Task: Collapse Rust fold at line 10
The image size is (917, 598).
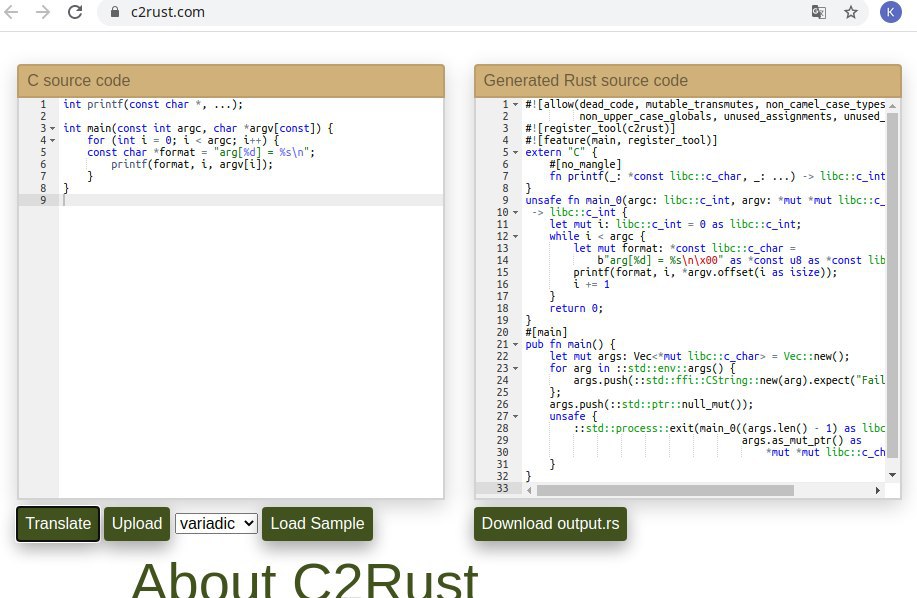Action: pos(515,212)
